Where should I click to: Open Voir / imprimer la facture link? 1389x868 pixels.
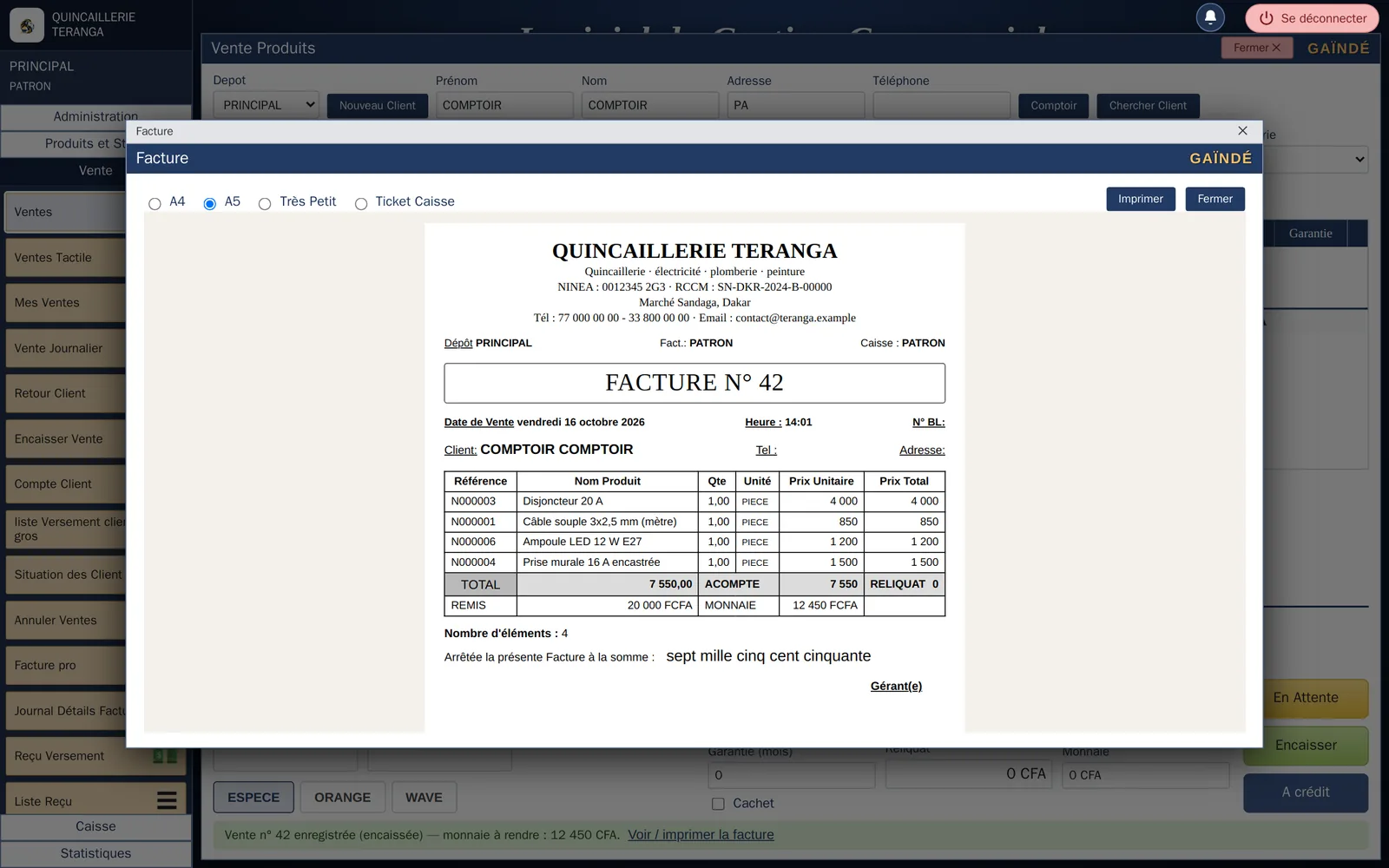[x=701, y=834]
